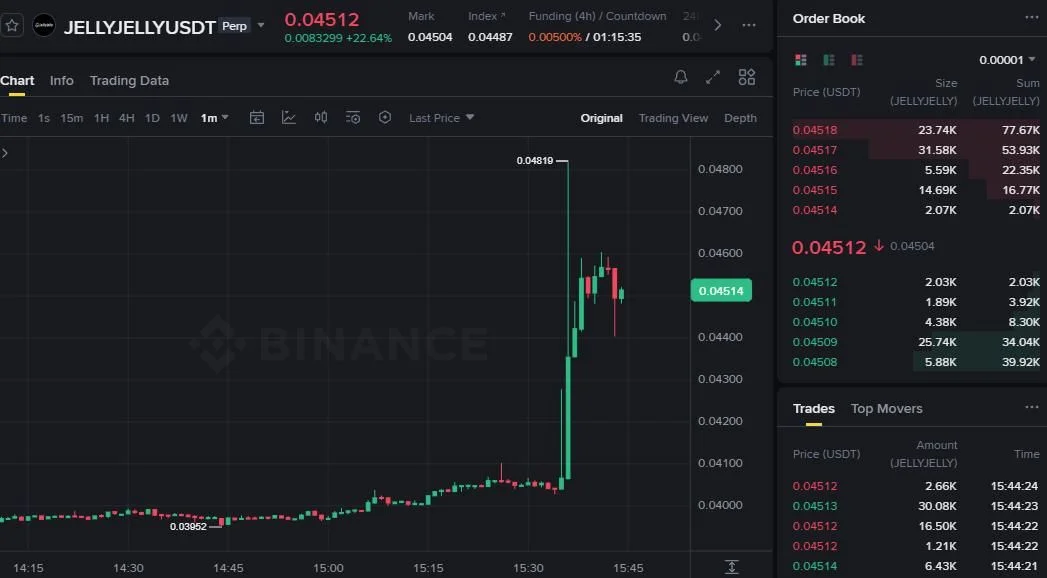The height and width of the screenshot is (578, 1047).
Task: Switch to the Info tab
Action: [x=61, y=81]
